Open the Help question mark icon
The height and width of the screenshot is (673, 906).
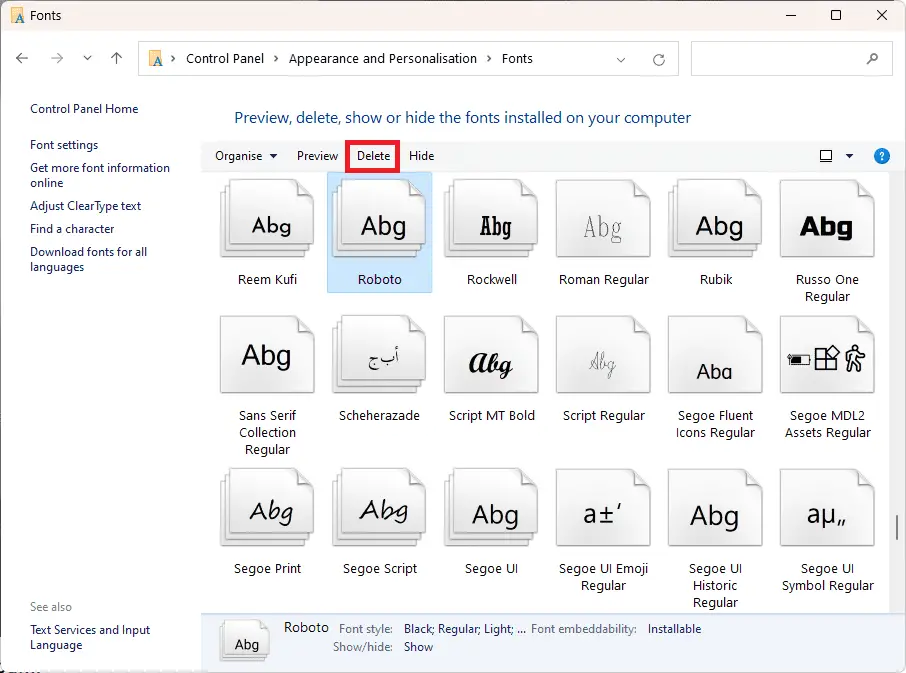coord(882,156)
